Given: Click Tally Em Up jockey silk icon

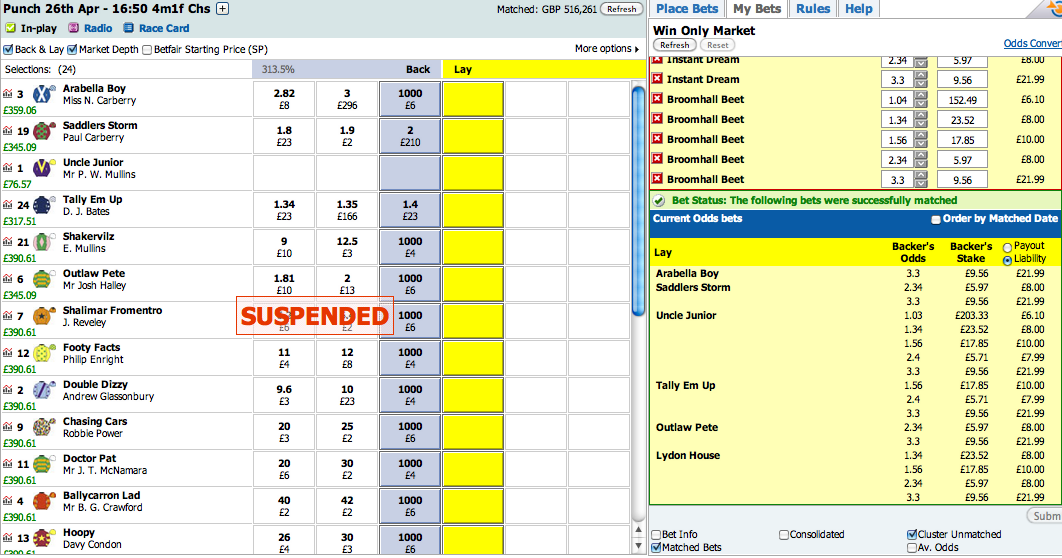Looking at the screenshot, I should point(44,205).
